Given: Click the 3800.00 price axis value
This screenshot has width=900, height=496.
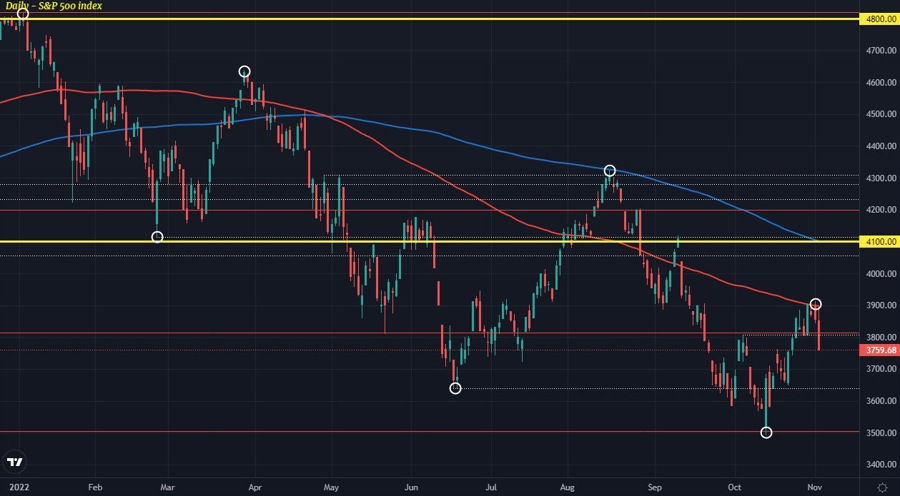Looking at the screenshot, I should [881, 338].
